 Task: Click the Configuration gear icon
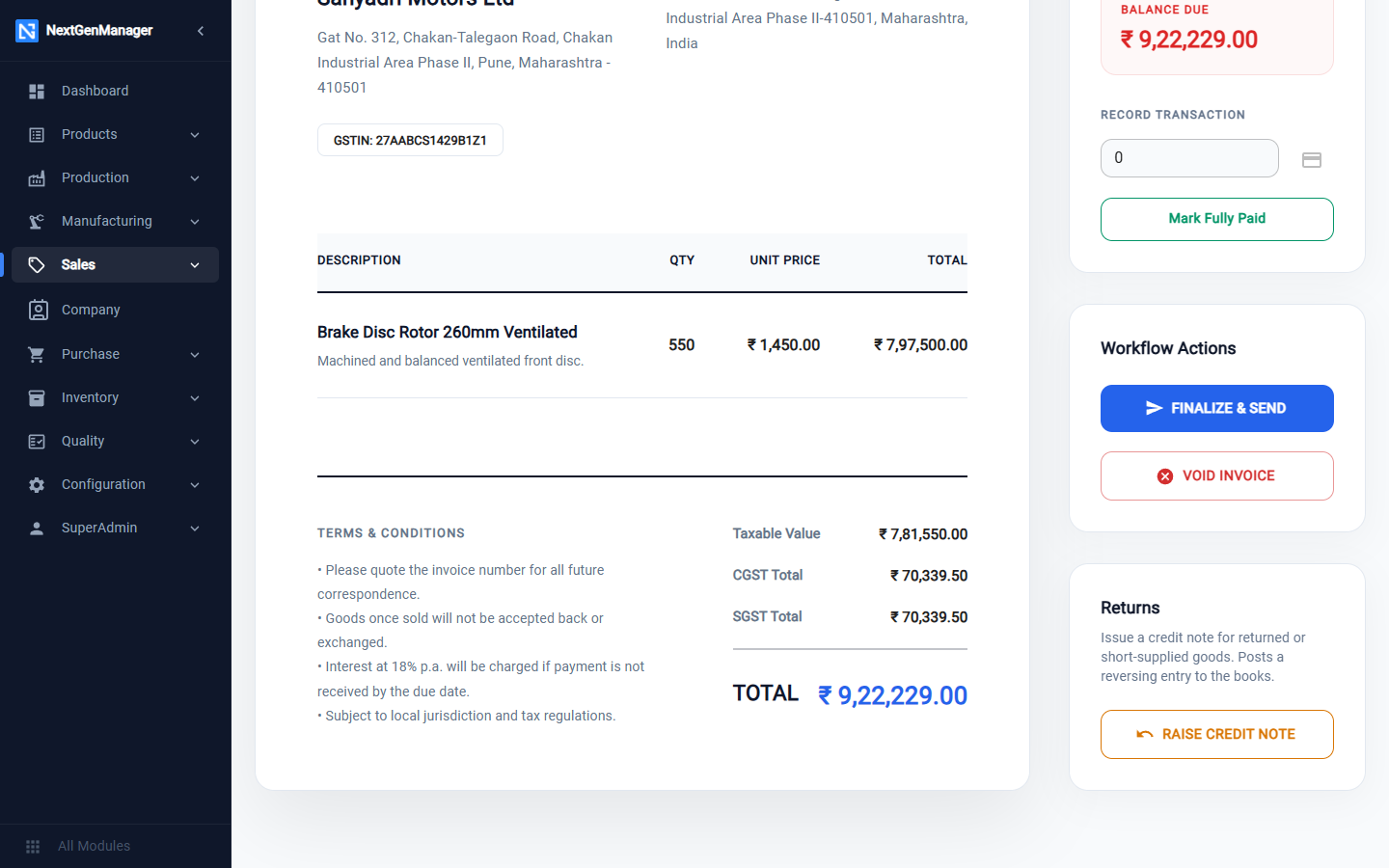37,484
